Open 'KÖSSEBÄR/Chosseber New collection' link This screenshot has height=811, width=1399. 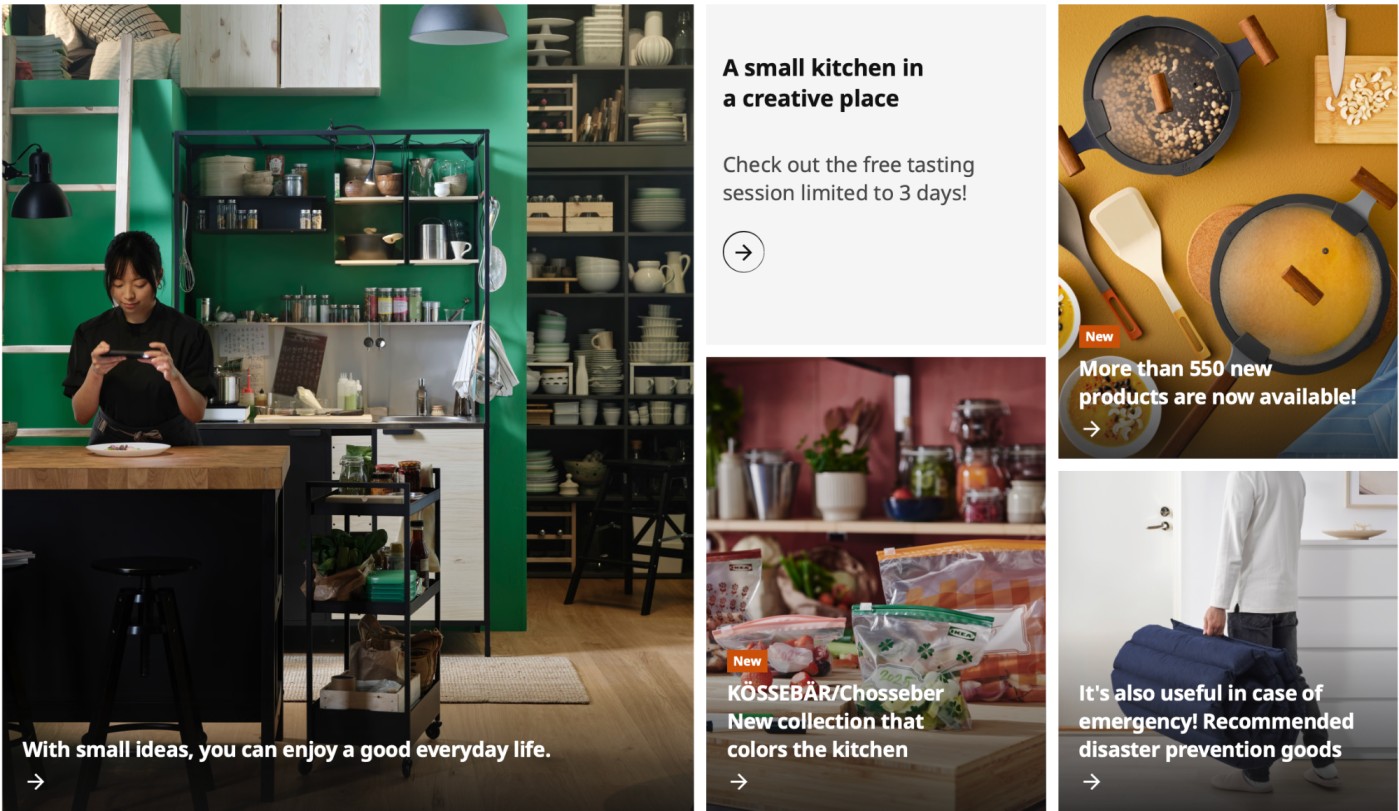[x=835, y=721]
